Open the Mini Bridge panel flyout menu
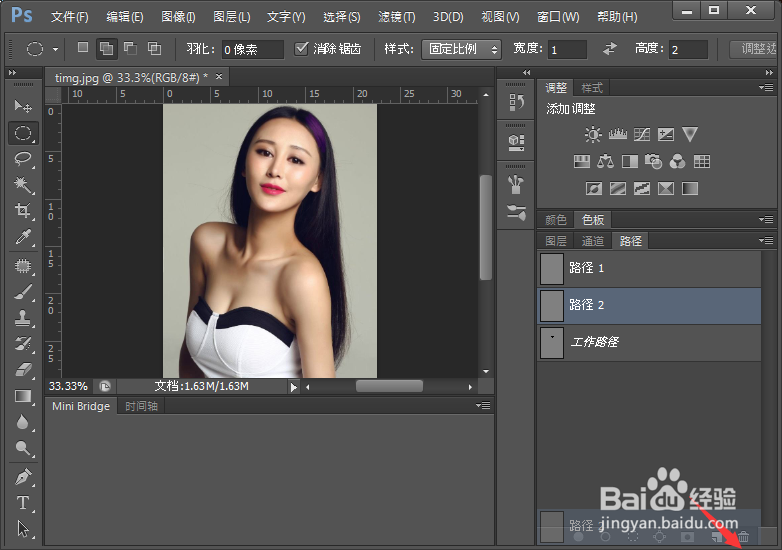The height and width of the screenshot is (550, 782). (483, 405)
